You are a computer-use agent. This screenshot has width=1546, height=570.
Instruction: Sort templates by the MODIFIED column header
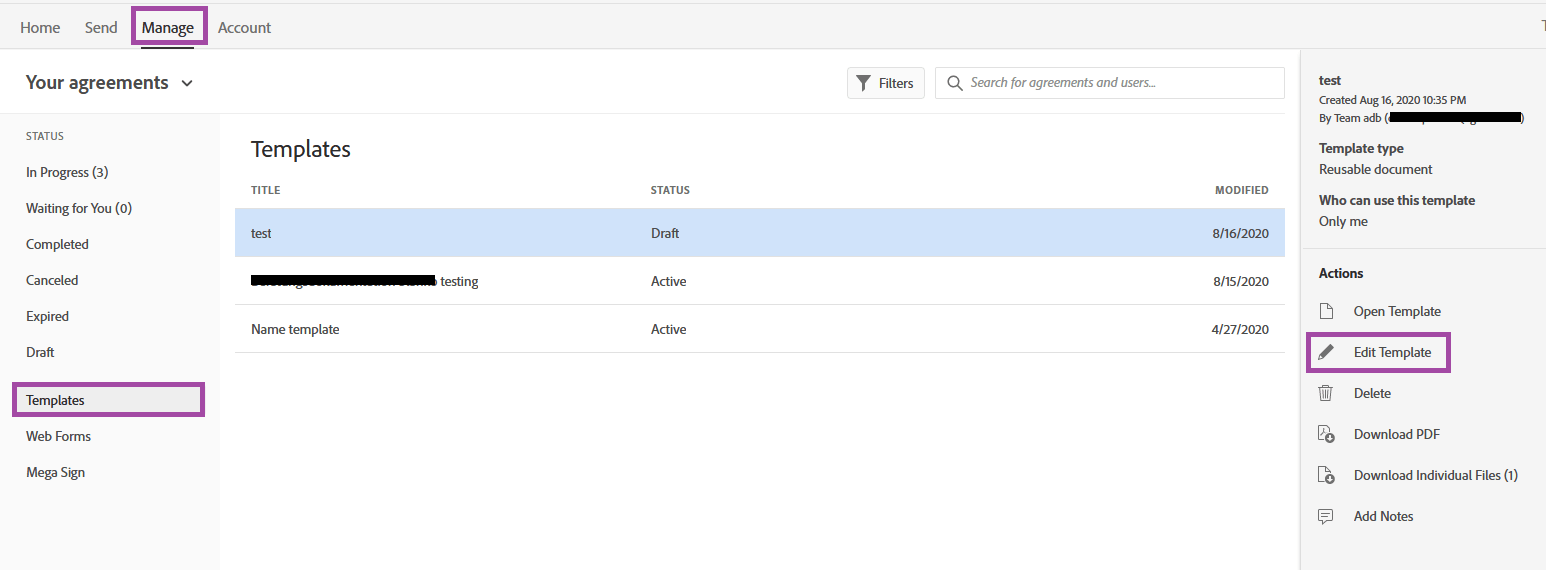click(x=1242, y=190)
